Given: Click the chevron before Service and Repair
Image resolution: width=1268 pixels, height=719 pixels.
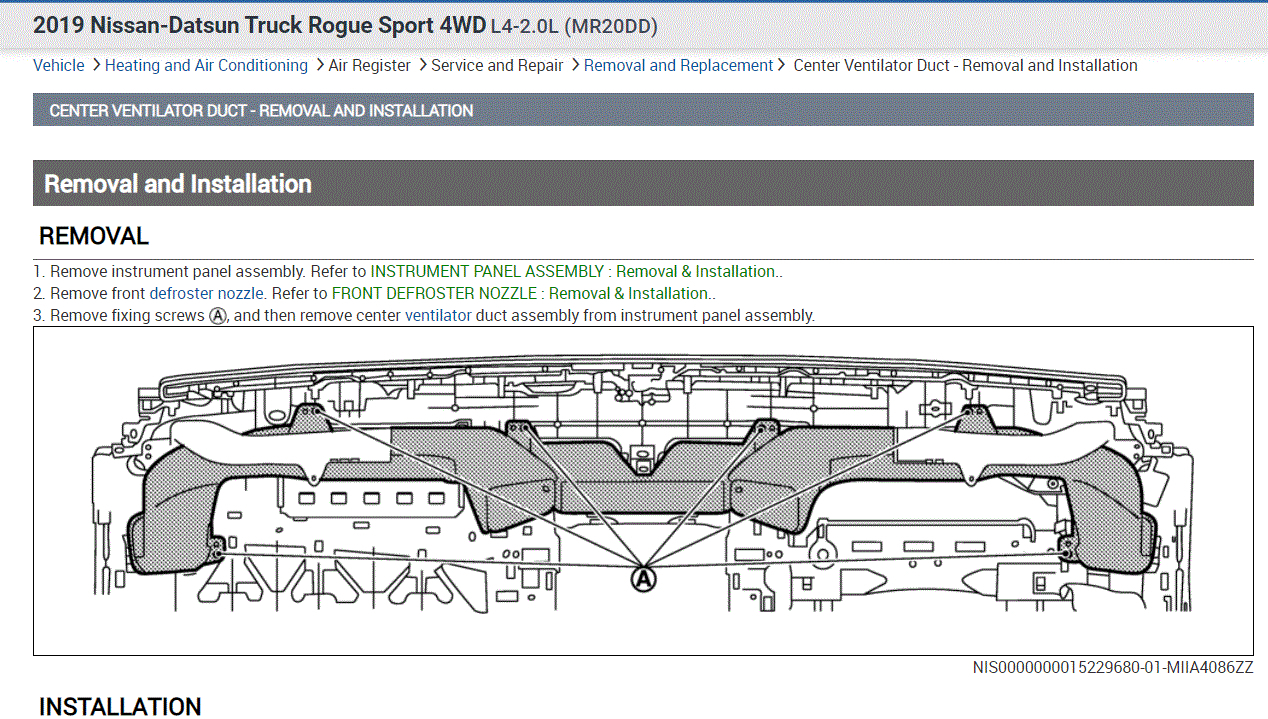Looking at the screenshot, I should 422,65.
